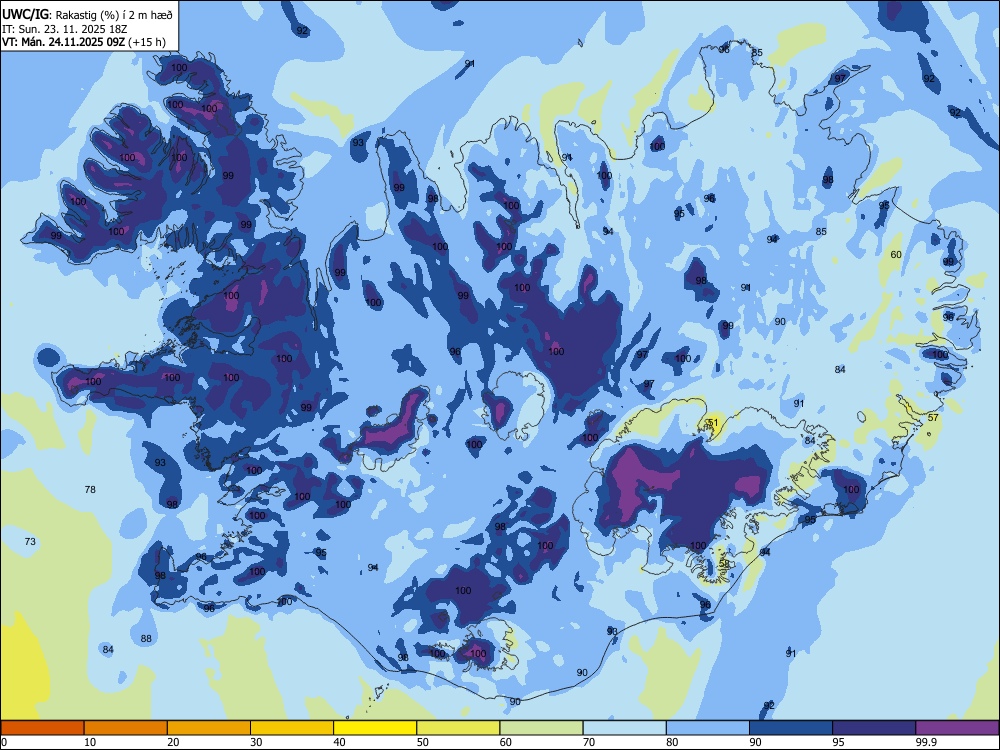This screenshot has height=750, width=1000.
Task: Pick the 20–30 legend color block
Action: coord(209,728)
